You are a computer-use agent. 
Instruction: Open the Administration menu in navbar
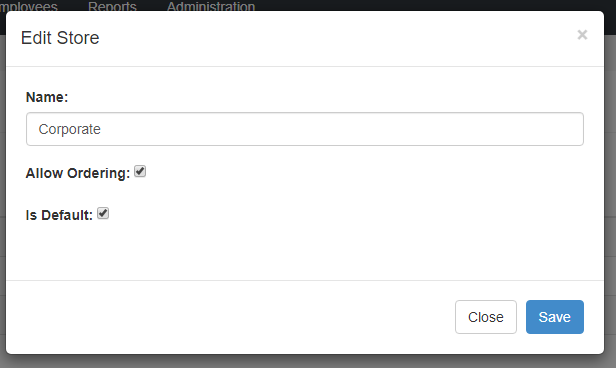click(211, 6)
